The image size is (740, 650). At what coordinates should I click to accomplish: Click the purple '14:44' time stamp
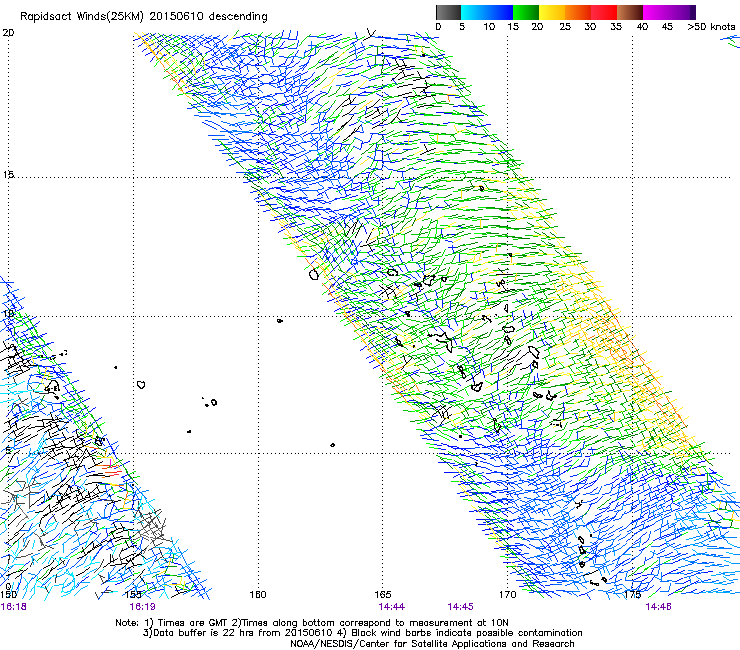(x=392, y=607)
